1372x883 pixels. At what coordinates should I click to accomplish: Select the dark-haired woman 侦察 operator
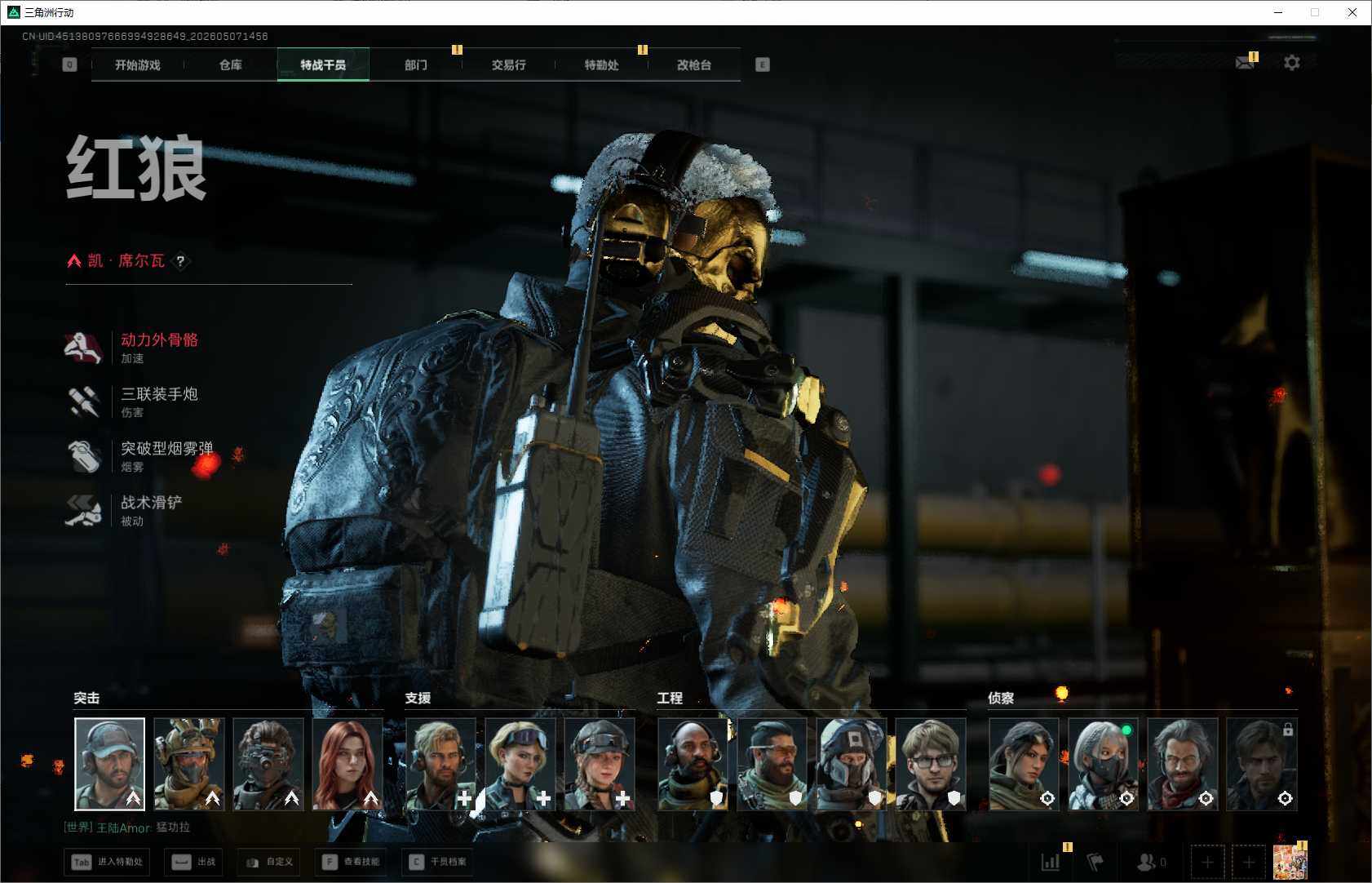(x=1025, y=764)
